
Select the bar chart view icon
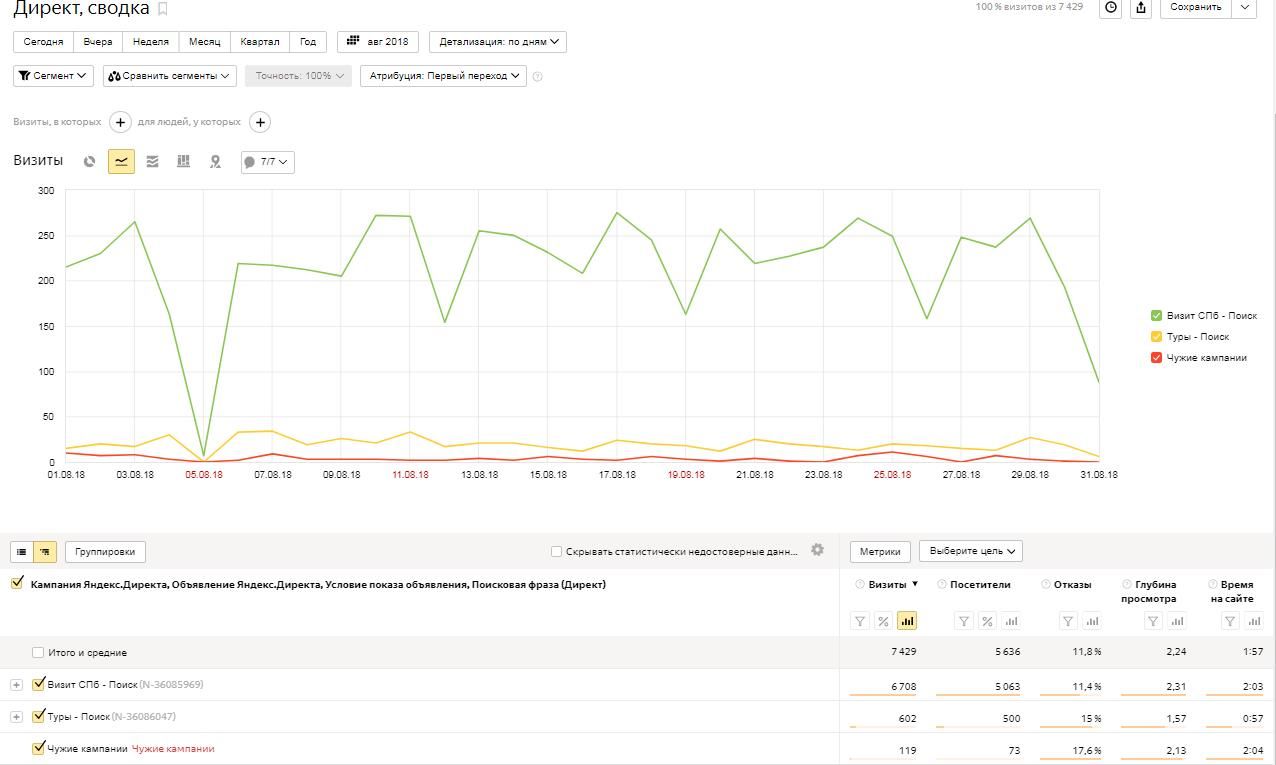pos(183,162)
